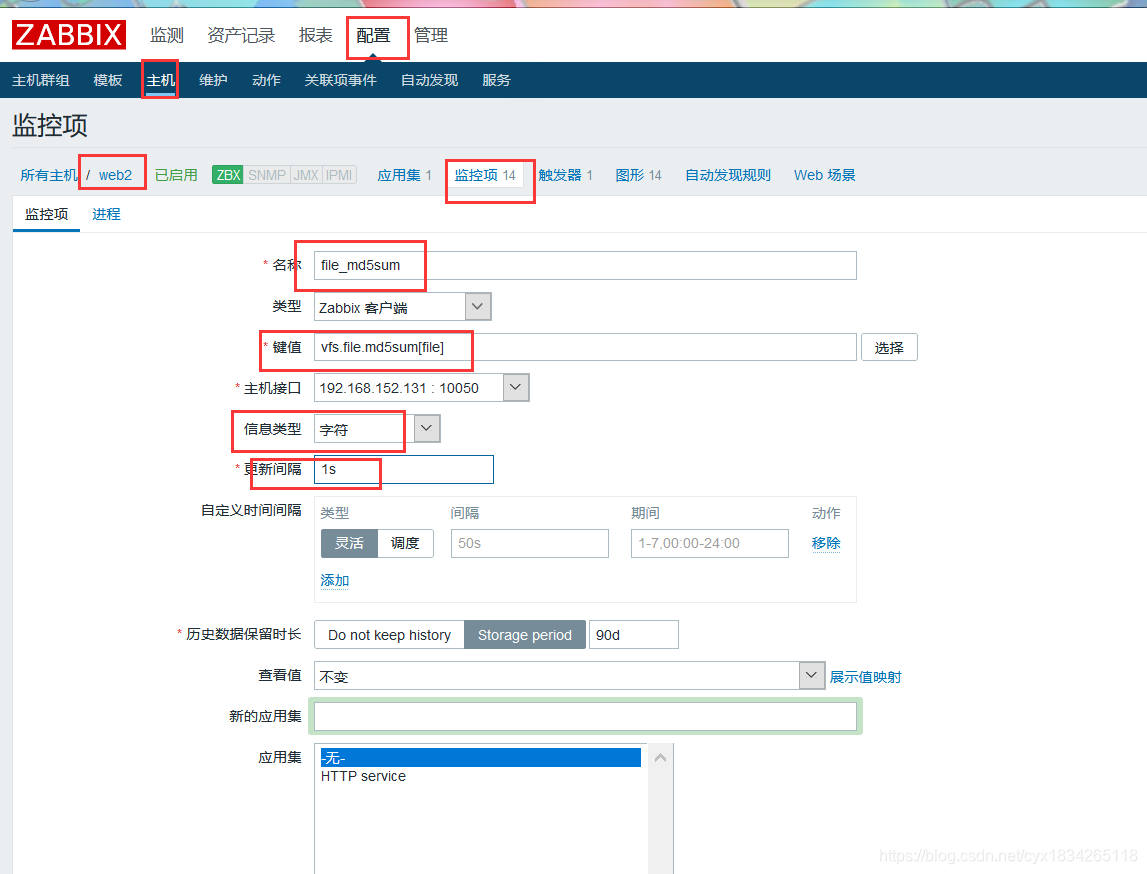Click the 期间 field with 1-7,00:00-24:00

click(710, 543)
